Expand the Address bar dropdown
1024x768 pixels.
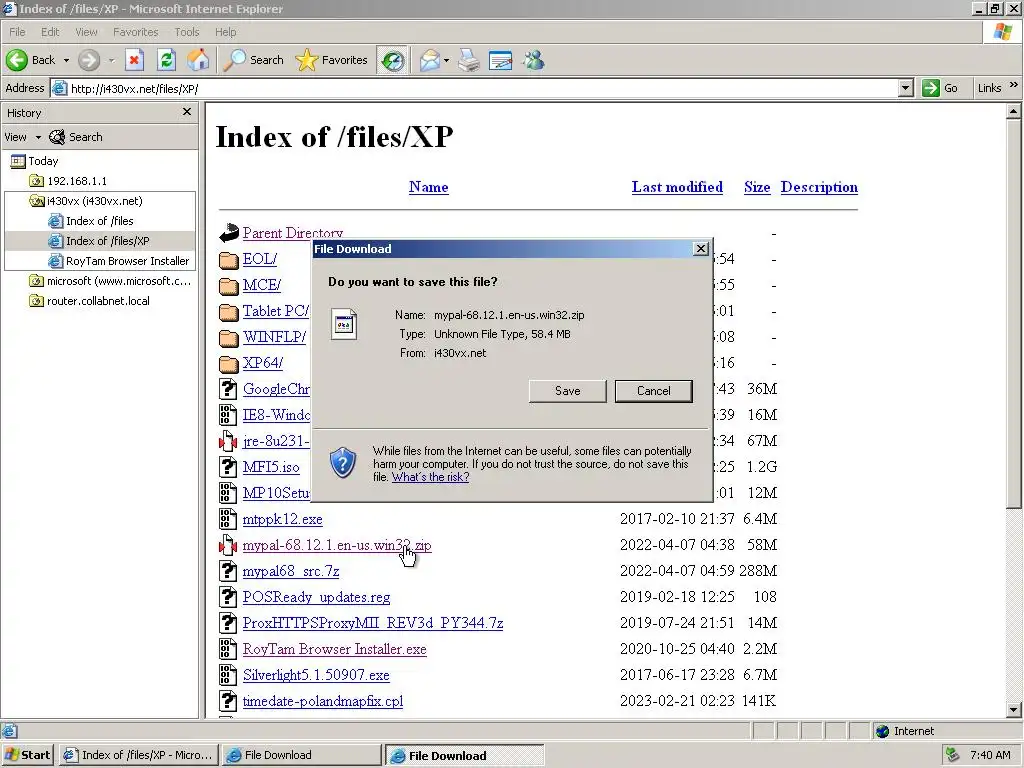pos(905,88)
